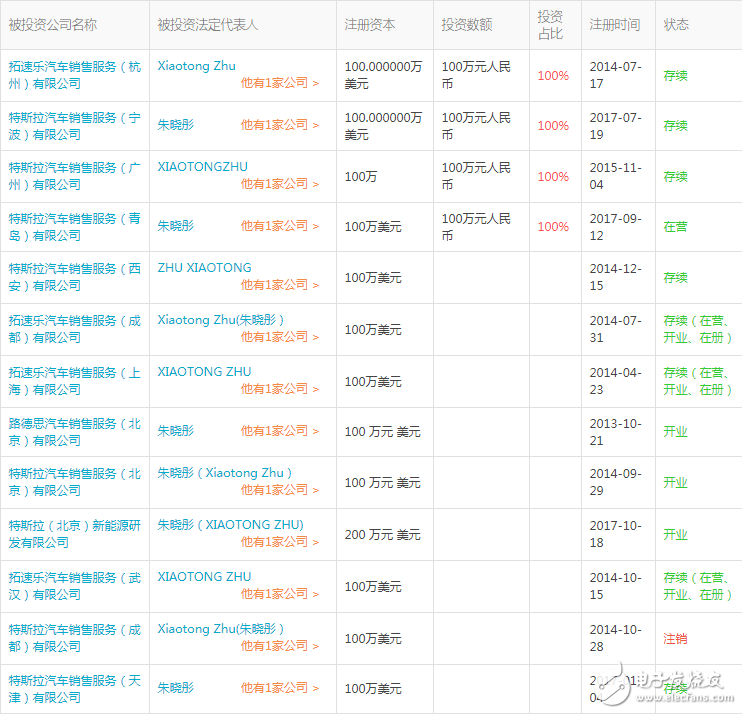Open 拓速乐汽车销售服务(武汉)有限公司 company link

coord(75,586)
